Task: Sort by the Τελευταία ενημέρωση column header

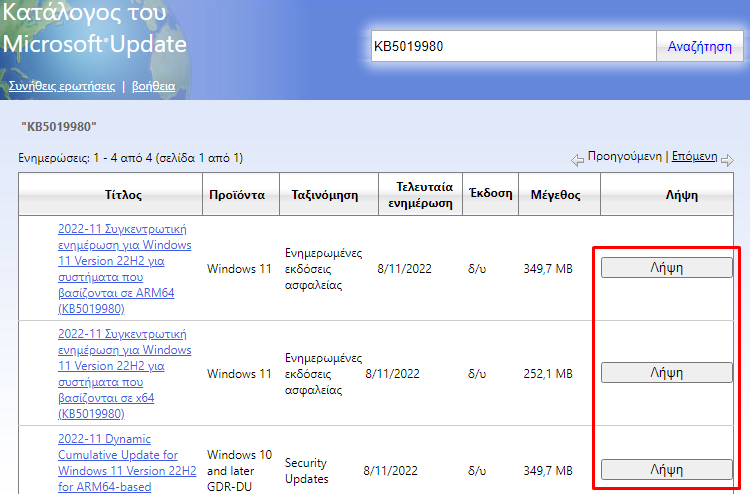Action: [x=420, y=194]
